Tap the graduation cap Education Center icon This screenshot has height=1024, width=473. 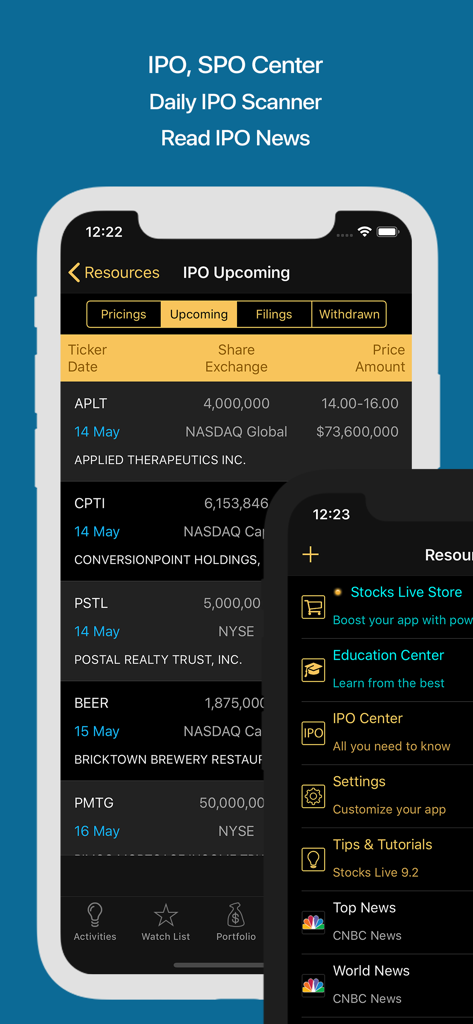[x=313, y=670]
